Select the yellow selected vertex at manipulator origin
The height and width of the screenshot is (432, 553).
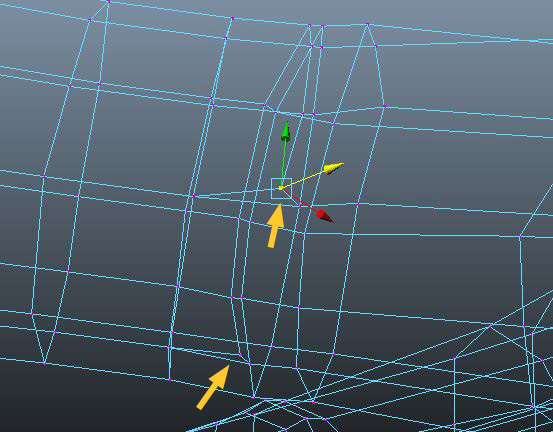(281, 188)
